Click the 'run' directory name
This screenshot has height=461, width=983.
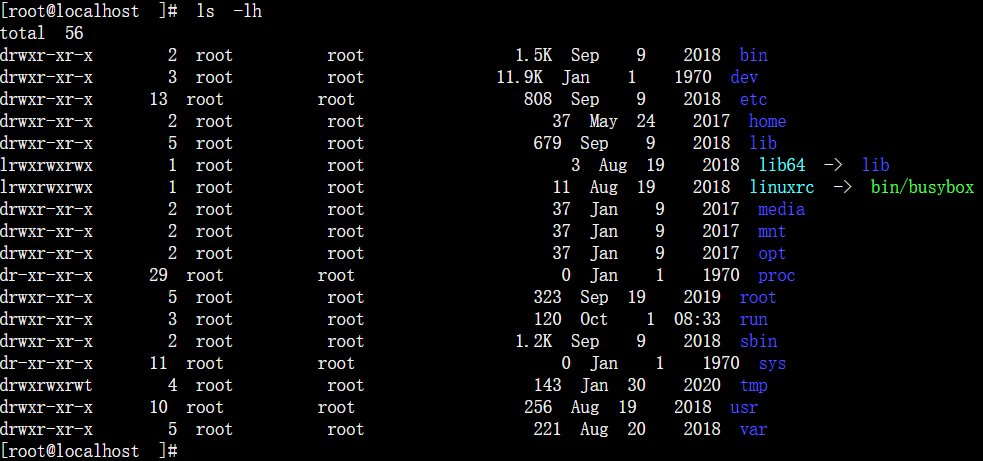754,319
